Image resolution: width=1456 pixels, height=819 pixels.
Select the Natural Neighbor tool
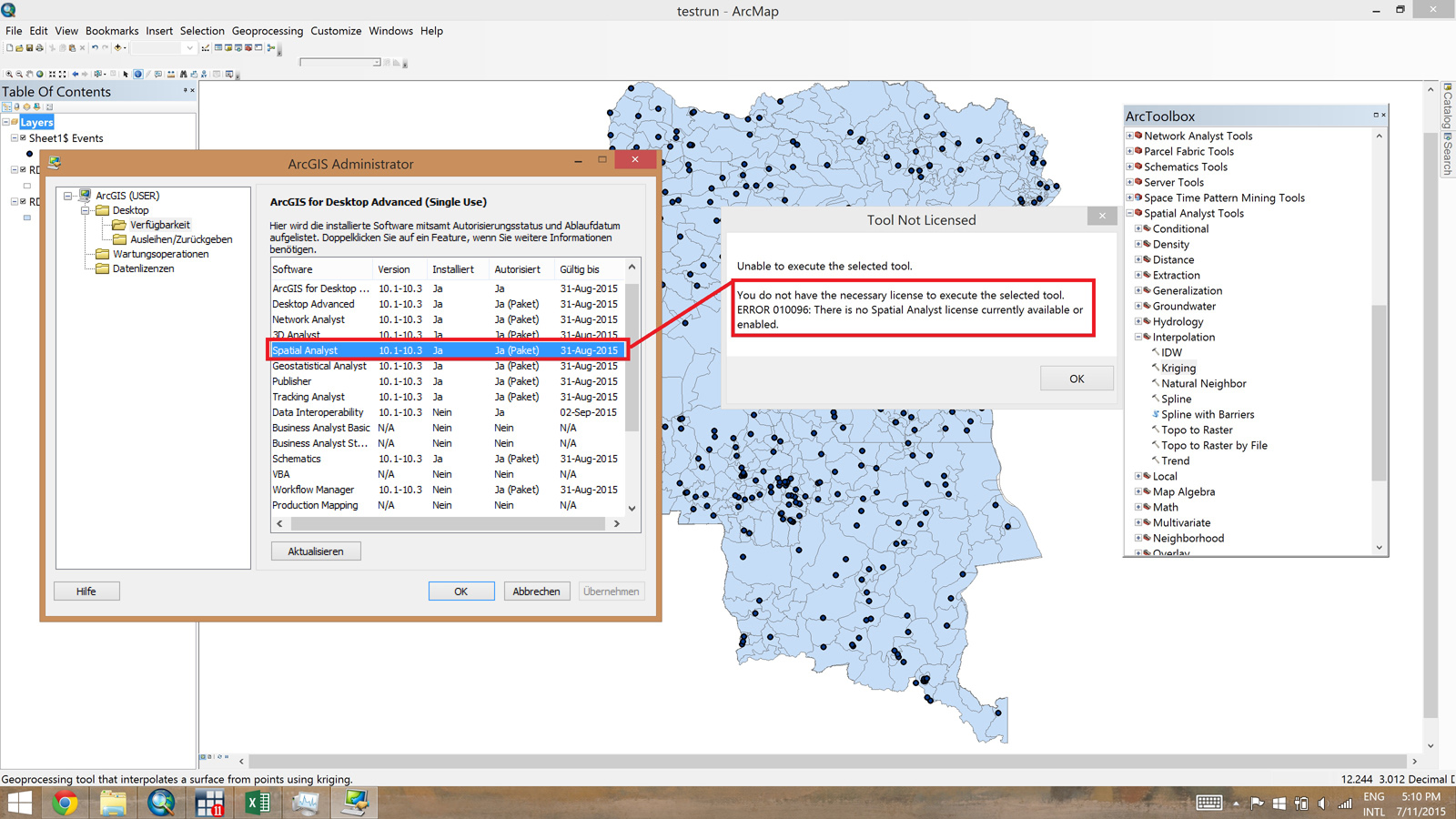[1204, 383]
